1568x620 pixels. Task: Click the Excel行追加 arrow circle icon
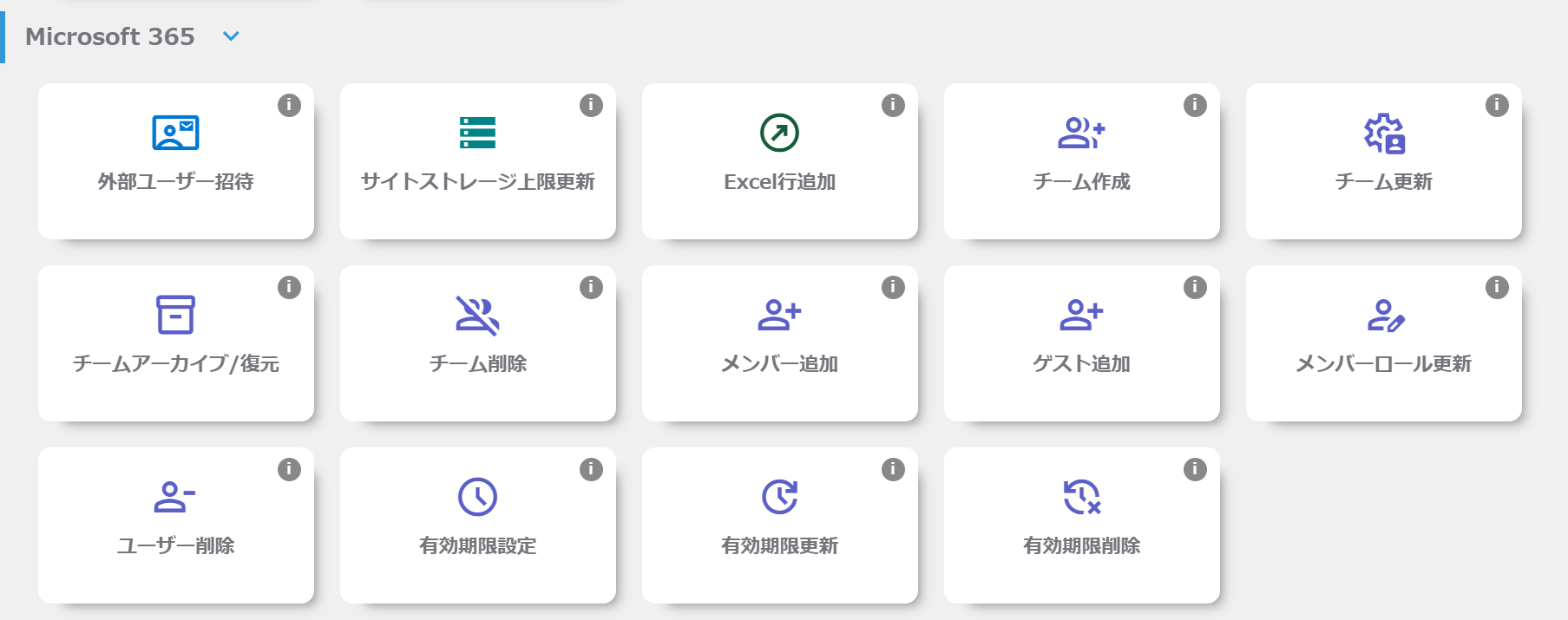pyautogui.click(x=780, y=133)
